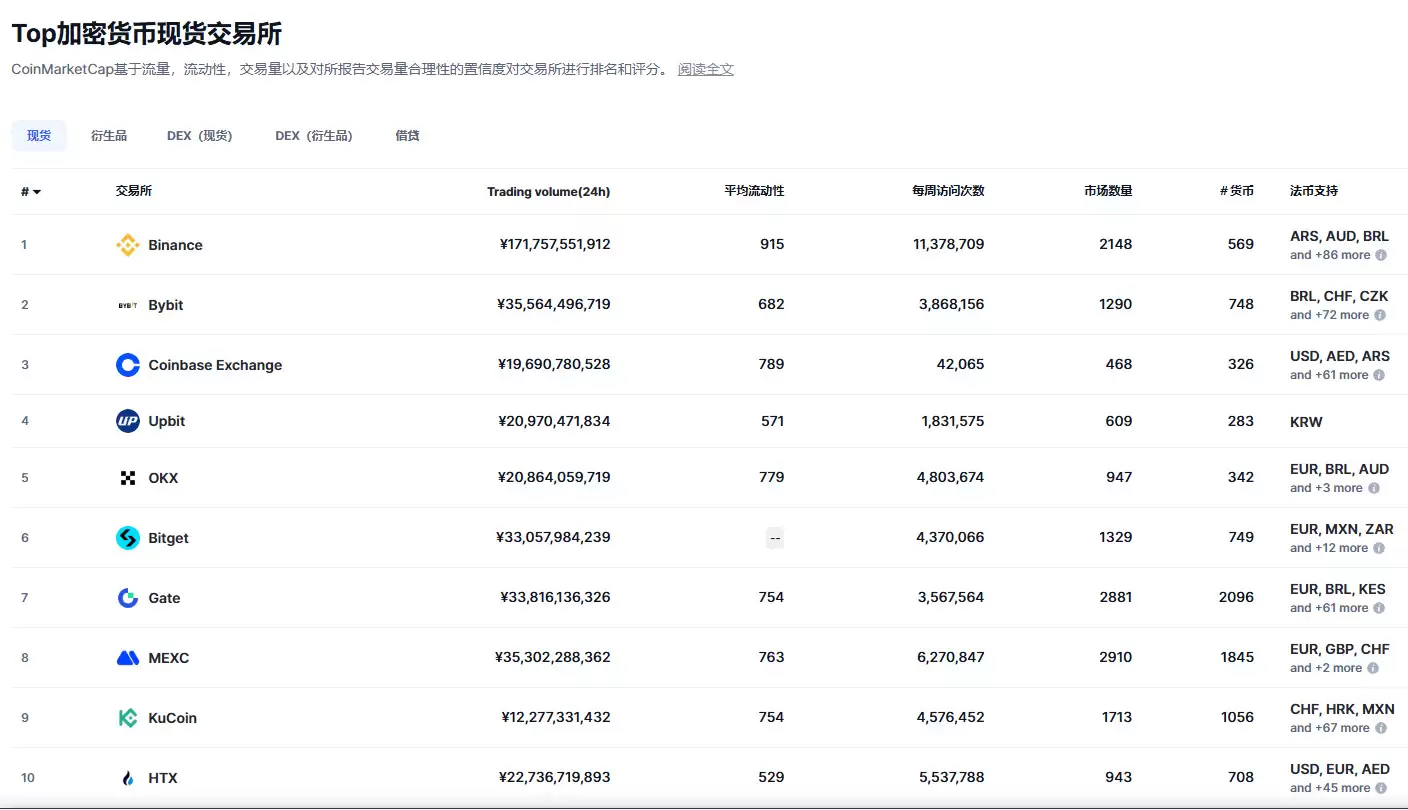Image resolution: width=1408 pixels, height=810 pixels.
Task: Click the Upbit logo icon
Action: click(127, 421)
